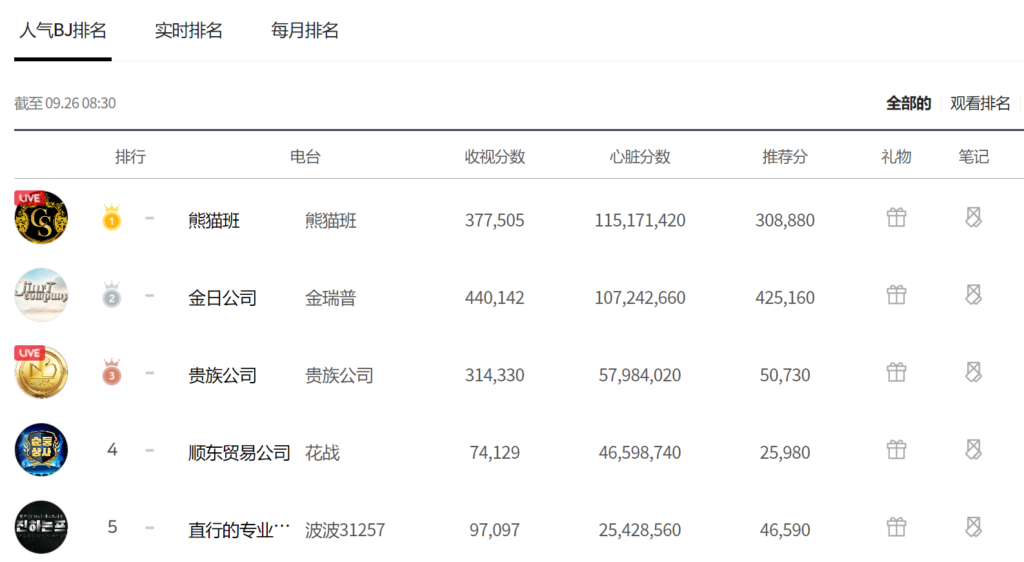Click the rank 5 black avatar

tap(41, 527)
